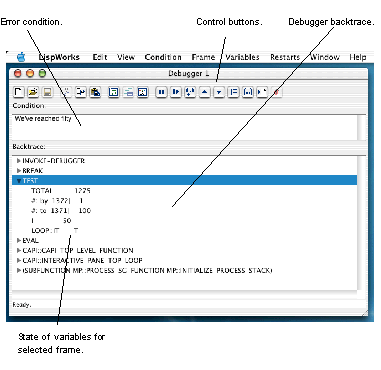This screenshot has height=370, width=381.
Task: Click the Debugger window title bar
Action: [188, 74]
